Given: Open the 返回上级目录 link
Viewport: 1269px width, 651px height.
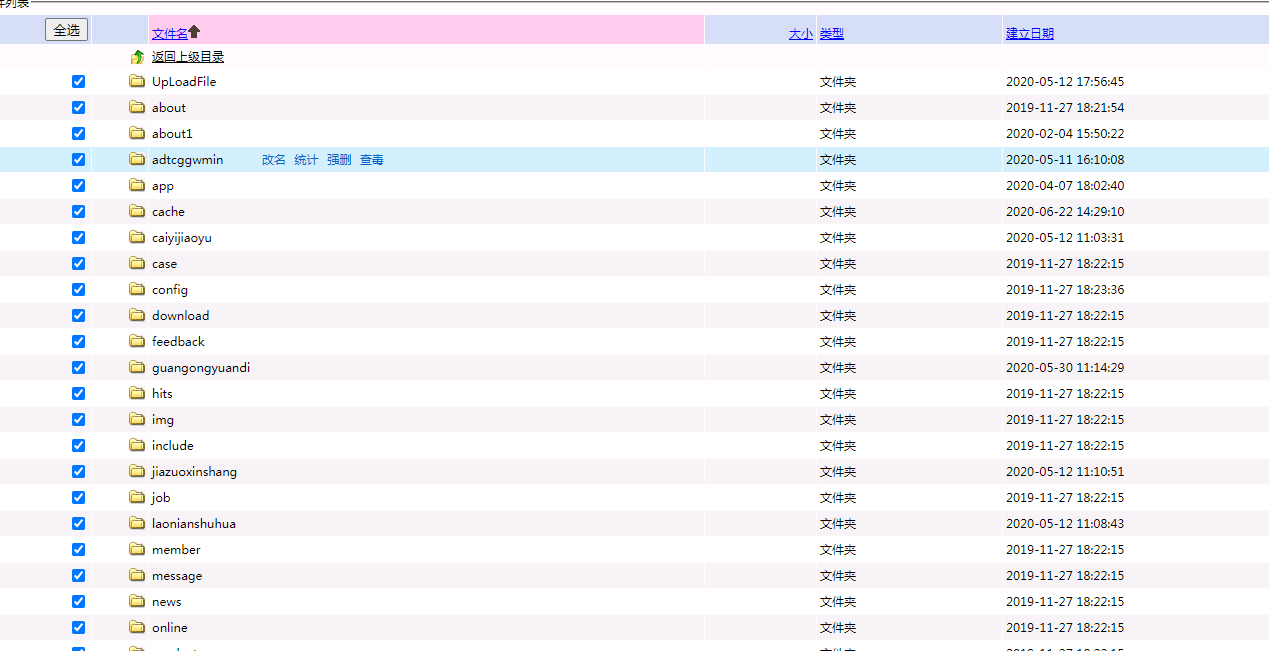Looking at the screenshot, I should (x=188, y=57).
